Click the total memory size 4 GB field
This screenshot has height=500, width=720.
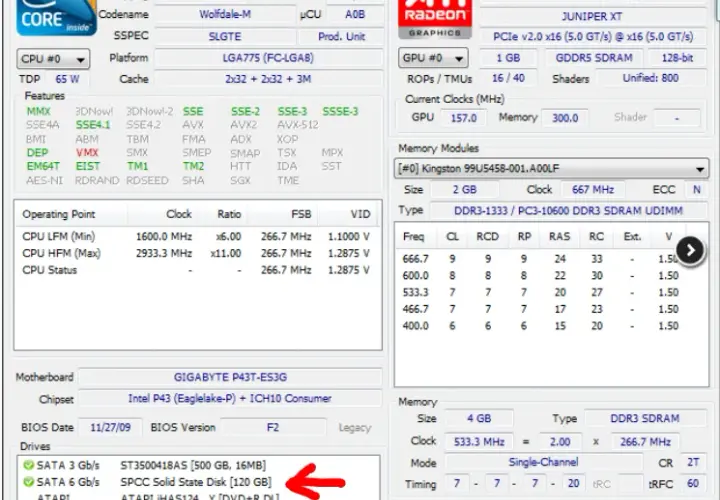(x=479, y=419)
